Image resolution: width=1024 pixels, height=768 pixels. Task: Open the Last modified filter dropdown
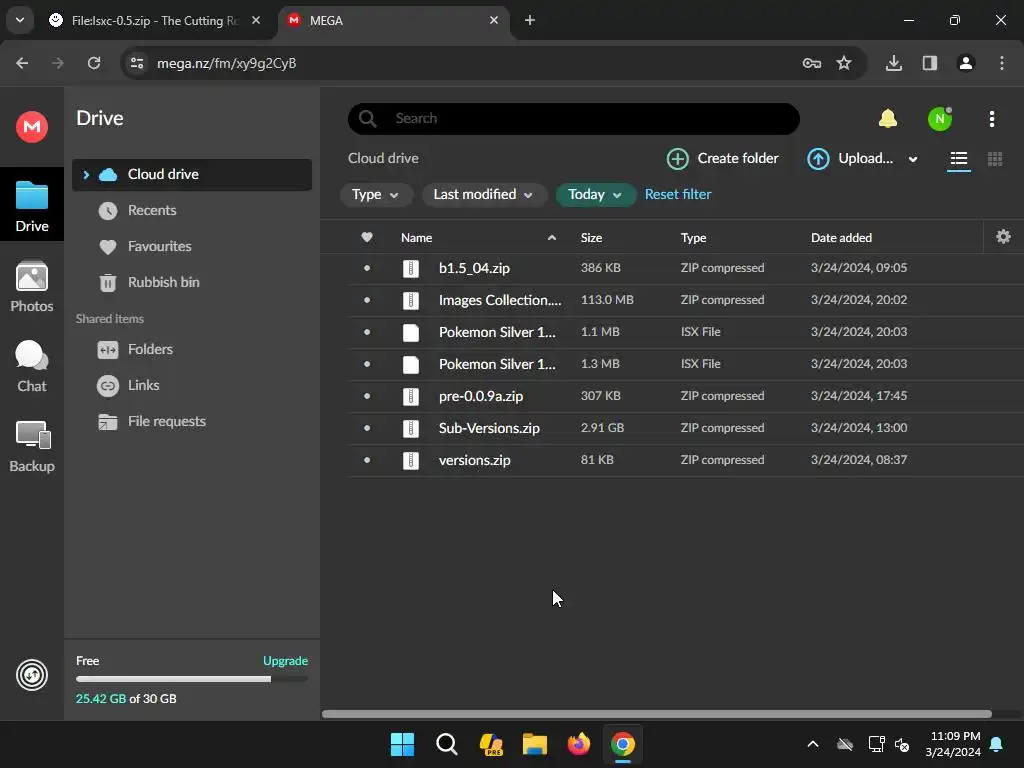[483, 195]
